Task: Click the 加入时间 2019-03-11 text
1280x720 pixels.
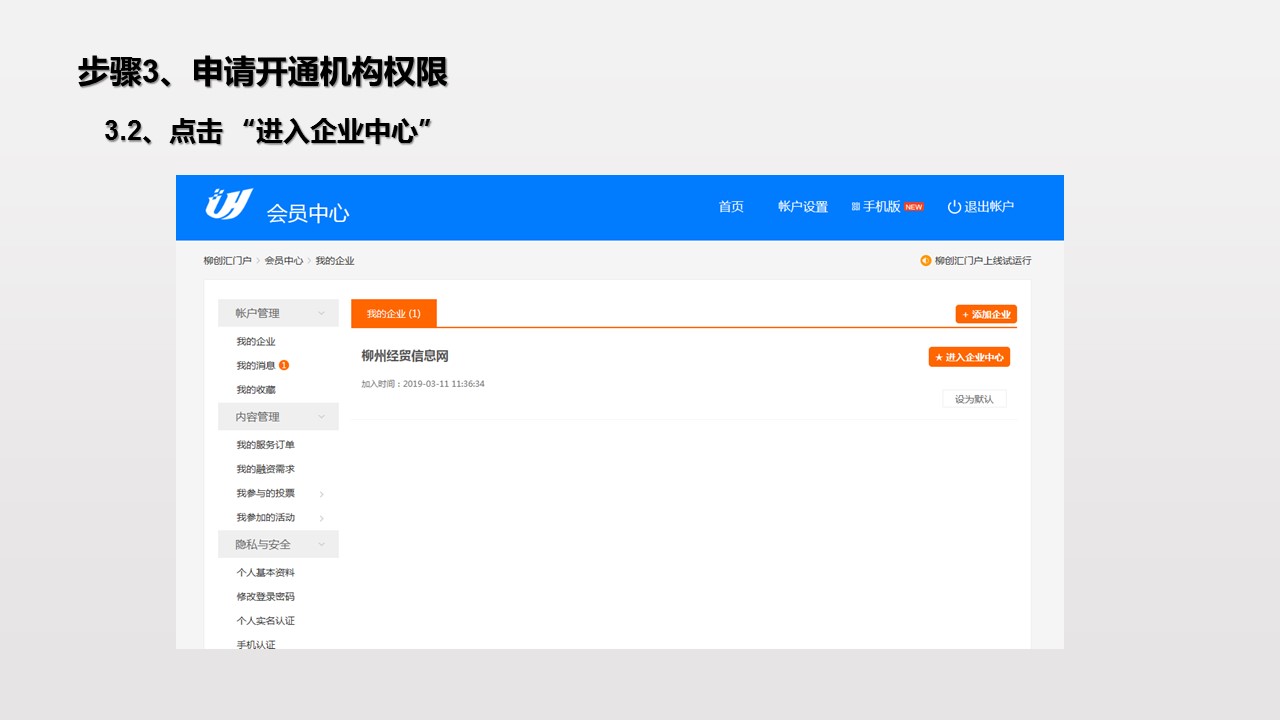Action: (423, 384)
